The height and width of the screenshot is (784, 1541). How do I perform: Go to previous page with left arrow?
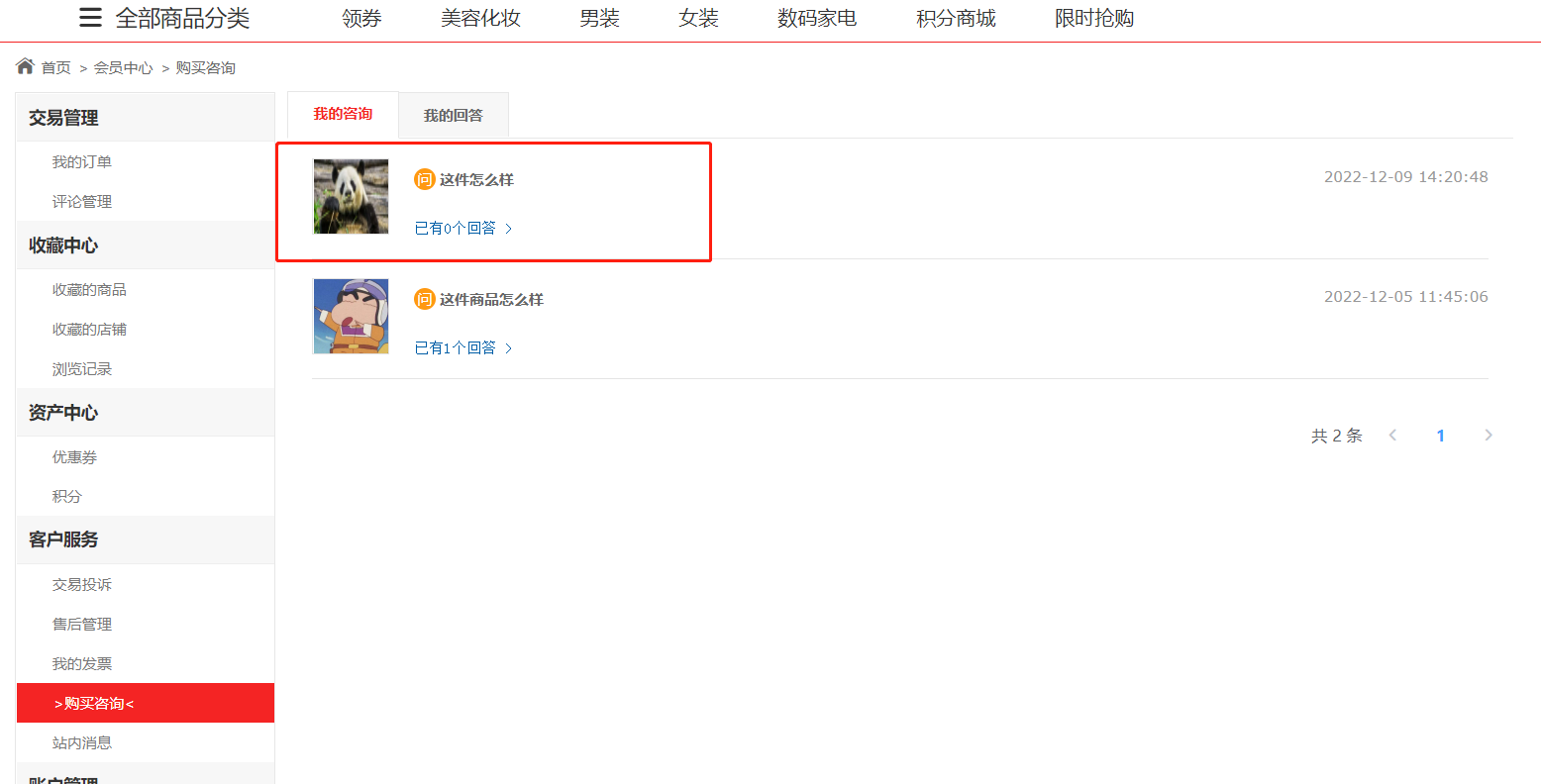(1392, 436)
